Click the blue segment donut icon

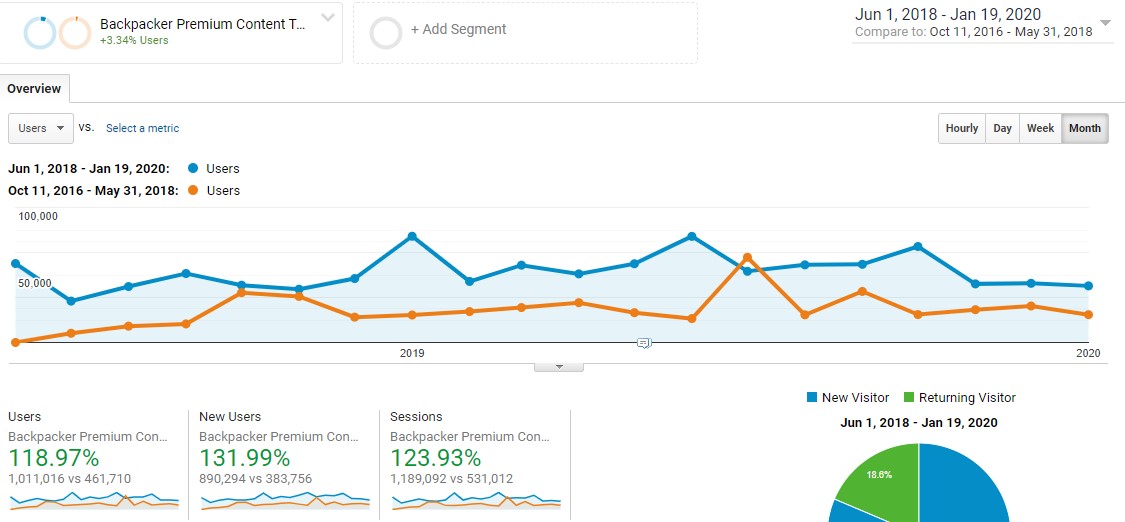click(39, 33)
